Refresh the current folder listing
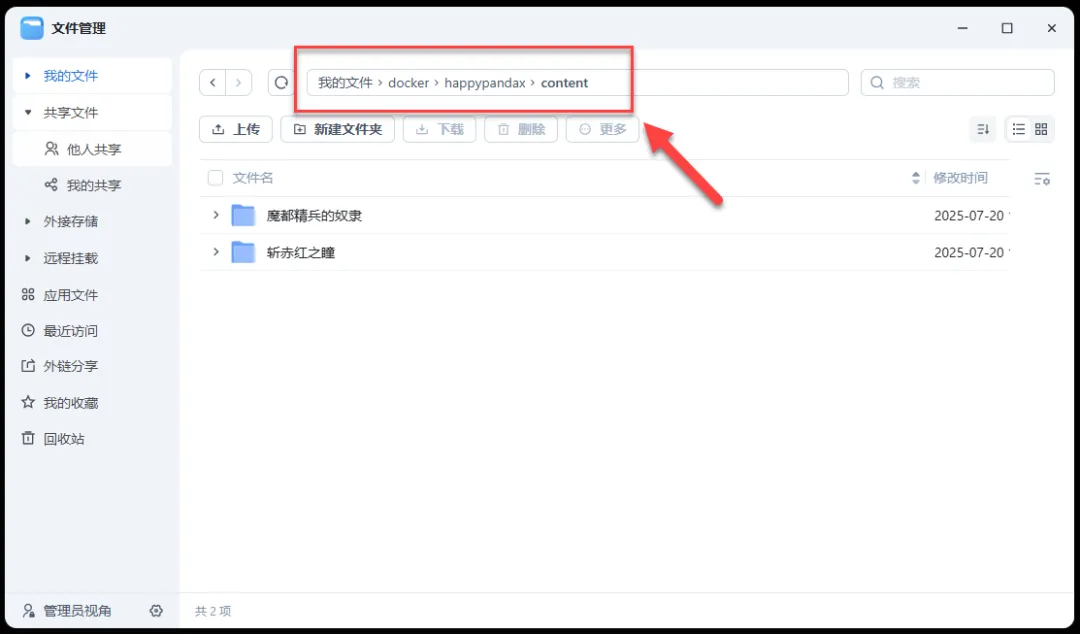The width and height of the screenshot is (1080, 634). coord(281,83)
